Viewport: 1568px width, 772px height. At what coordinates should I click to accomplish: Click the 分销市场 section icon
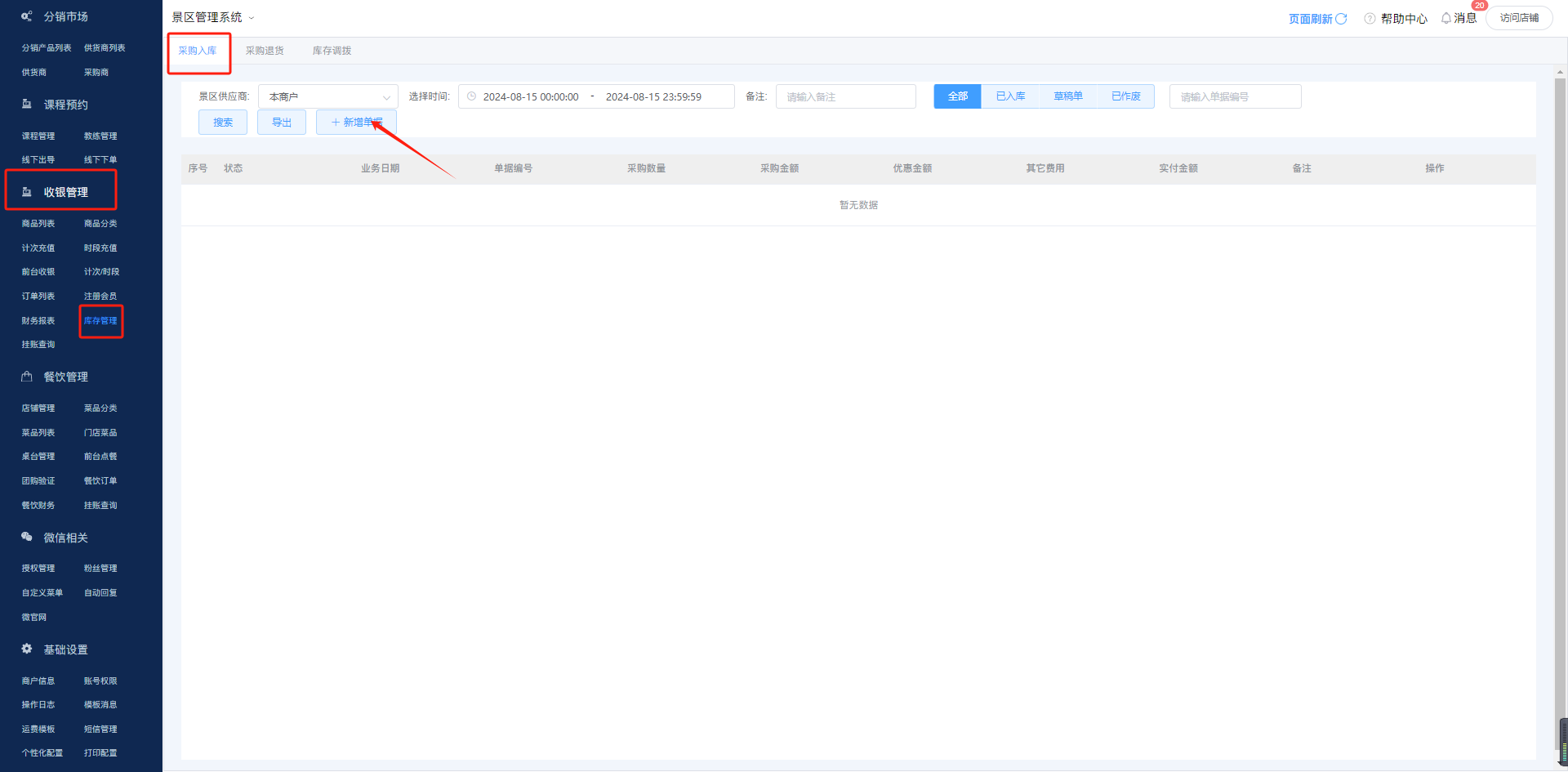click(27, 16)
